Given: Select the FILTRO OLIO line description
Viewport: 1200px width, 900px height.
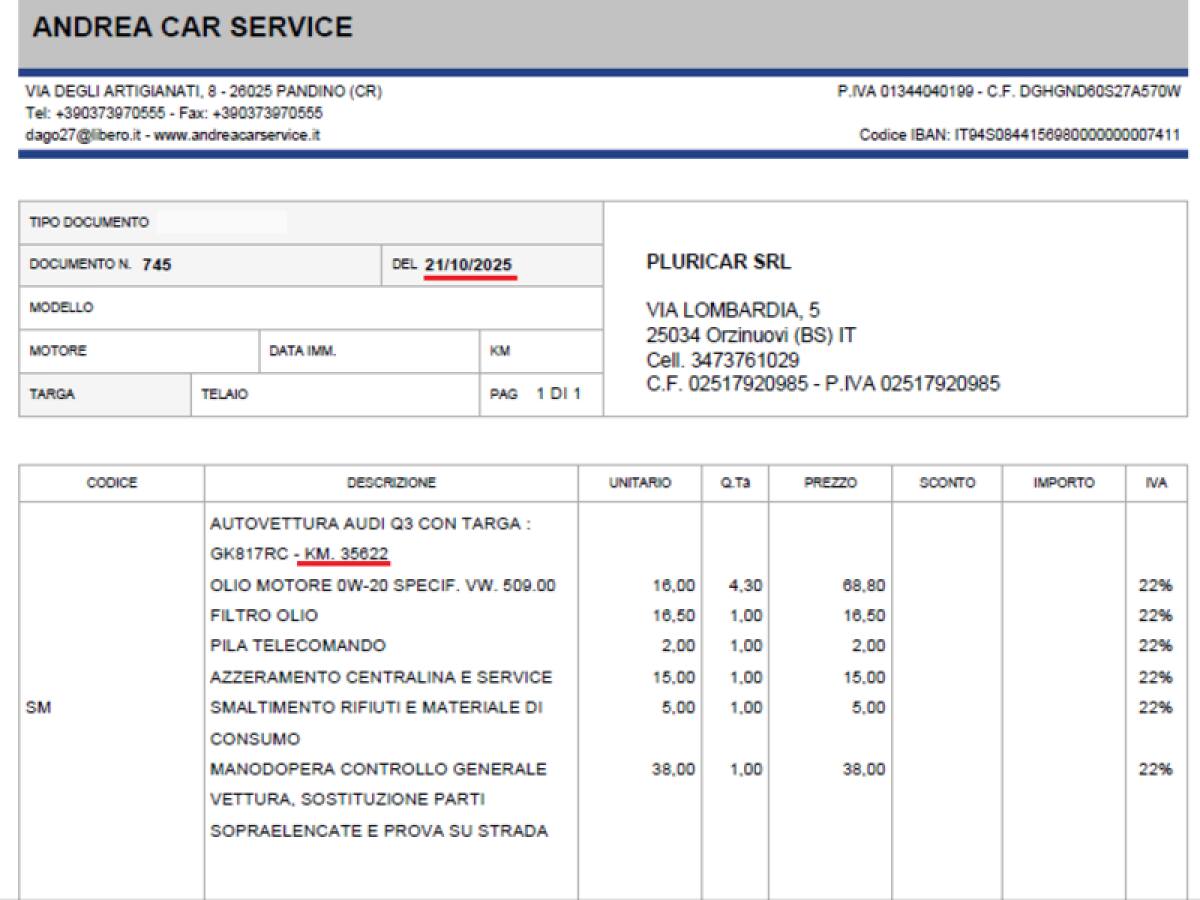Looking at the screenshot, I should (264, 615).
